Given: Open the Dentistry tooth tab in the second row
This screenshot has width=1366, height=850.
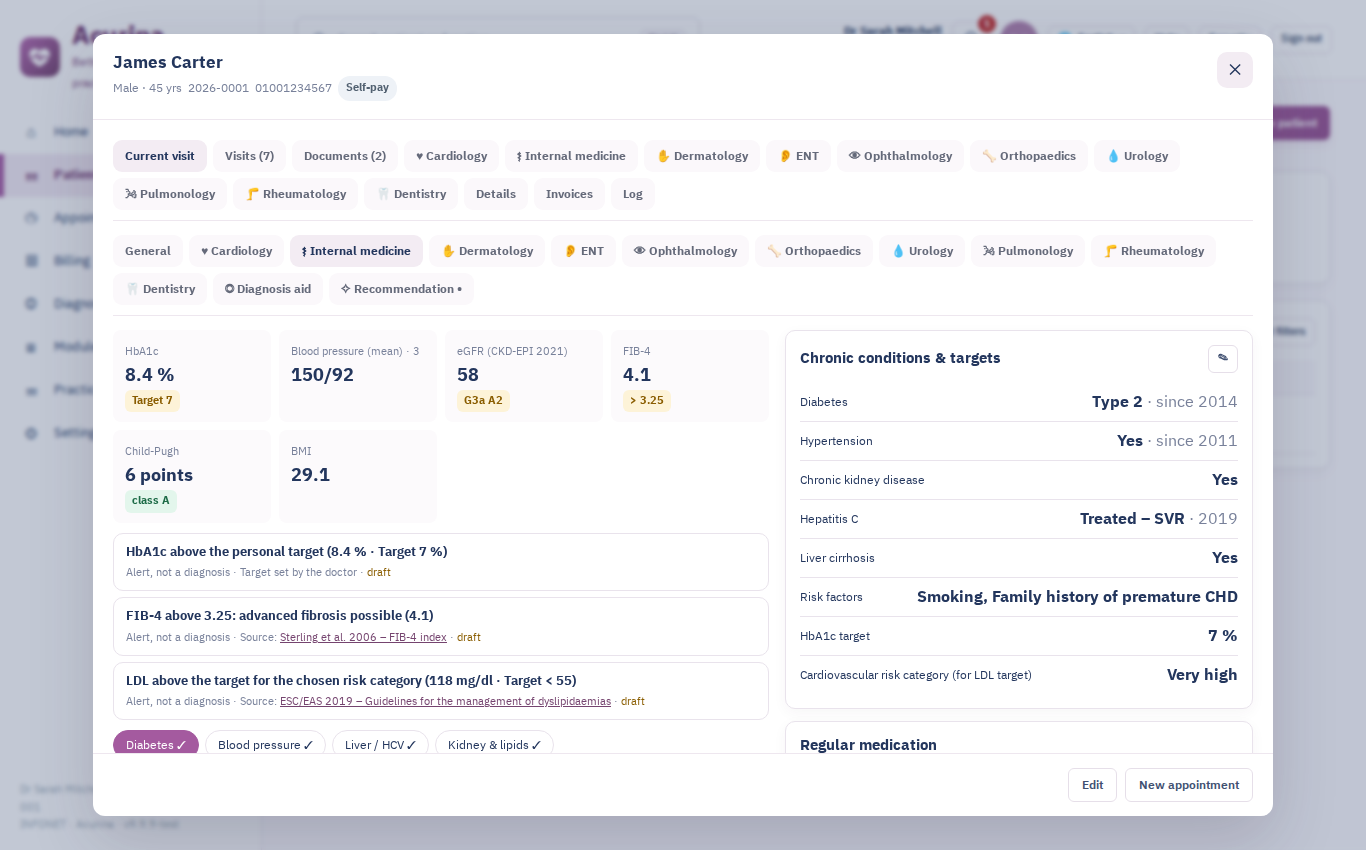Looking at the screenshot, I should click(x=160, y=289).
